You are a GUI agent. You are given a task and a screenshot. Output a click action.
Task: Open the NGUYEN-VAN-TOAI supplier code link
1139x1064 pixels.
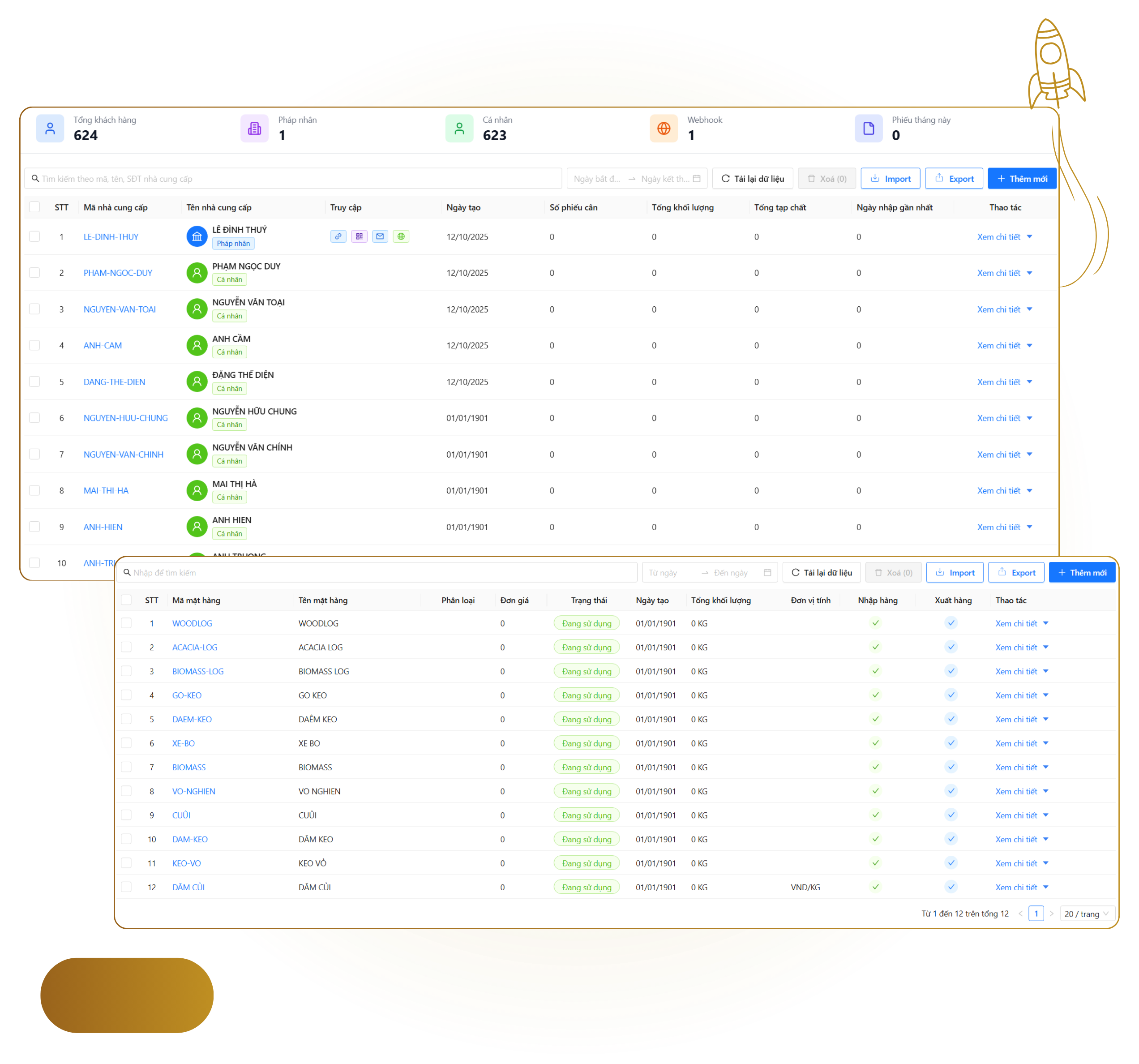tap(120, 309)
